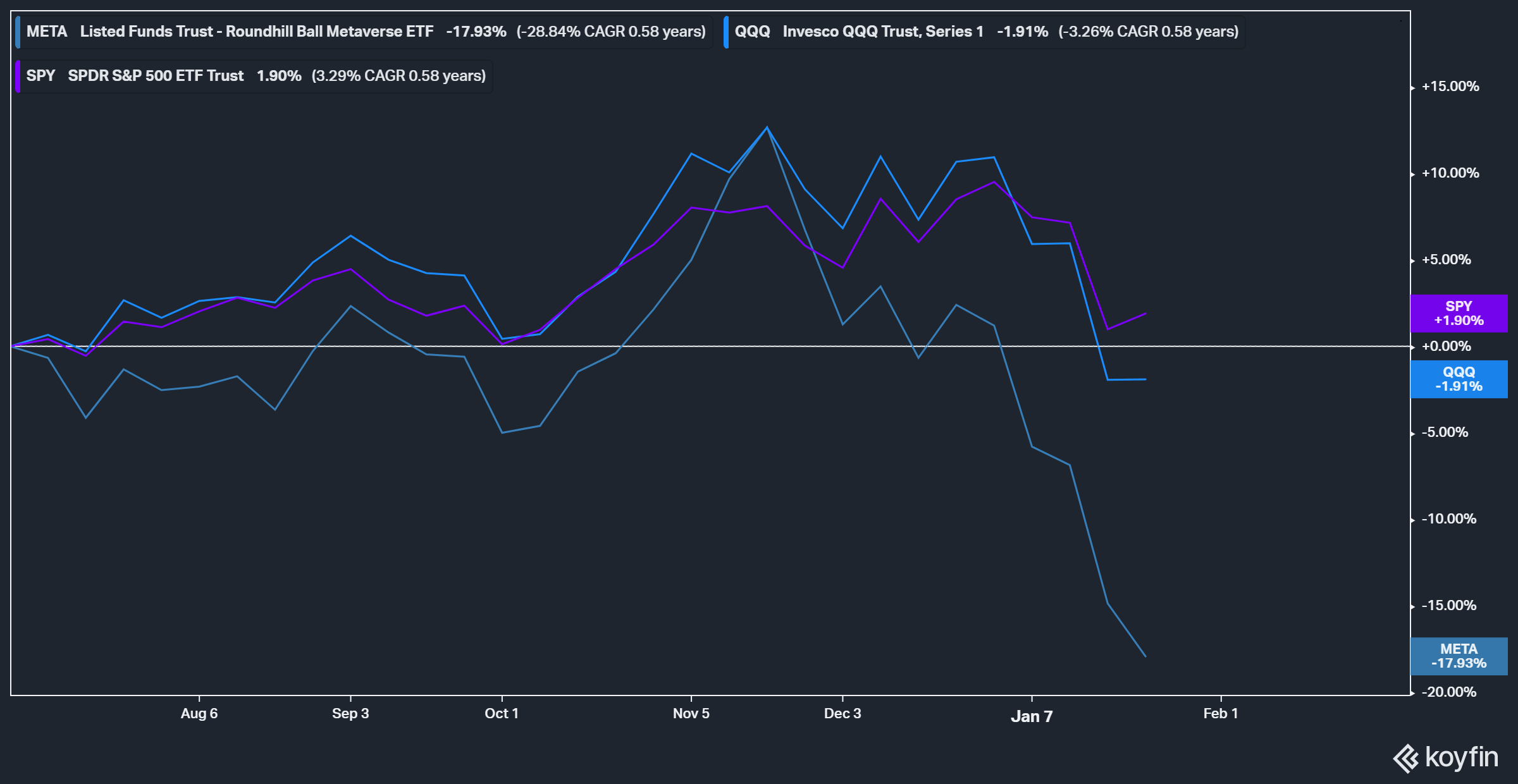
Task: Click the +5.00% axis label
Action: pos(1447,260)
